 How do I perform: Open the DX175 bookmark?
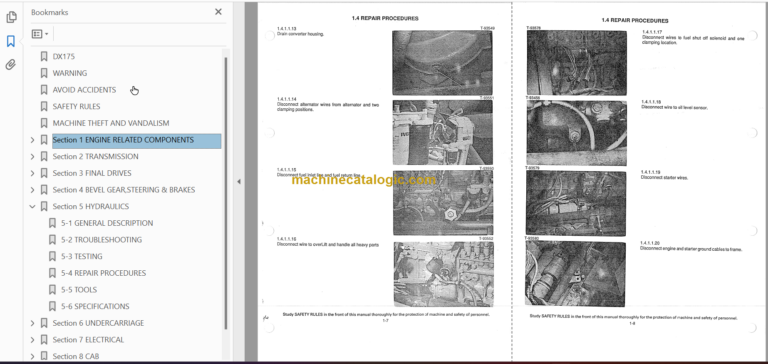(64, 56)
